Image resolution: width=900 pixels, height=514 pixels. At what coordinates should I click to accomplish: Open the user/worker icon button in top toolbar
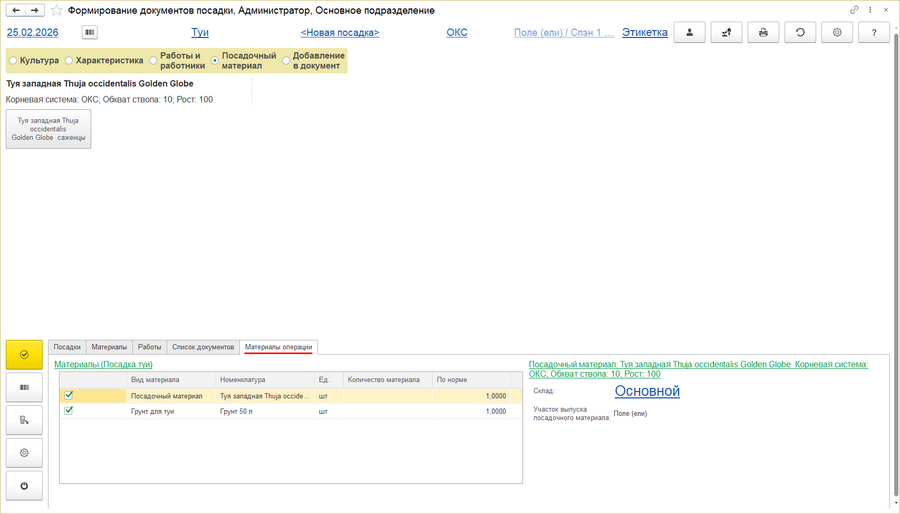[689, 33]
